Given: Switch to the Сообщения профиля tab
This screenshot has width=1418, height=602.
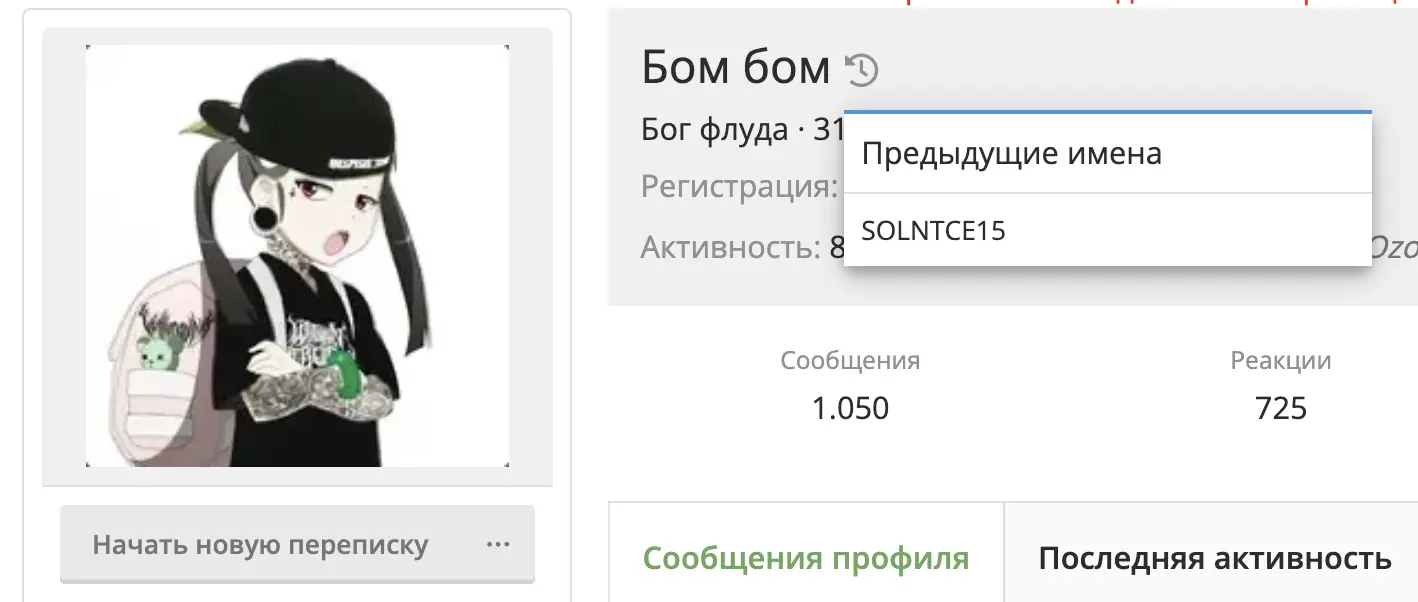Looking at the screenshot, I should [806, 557].
